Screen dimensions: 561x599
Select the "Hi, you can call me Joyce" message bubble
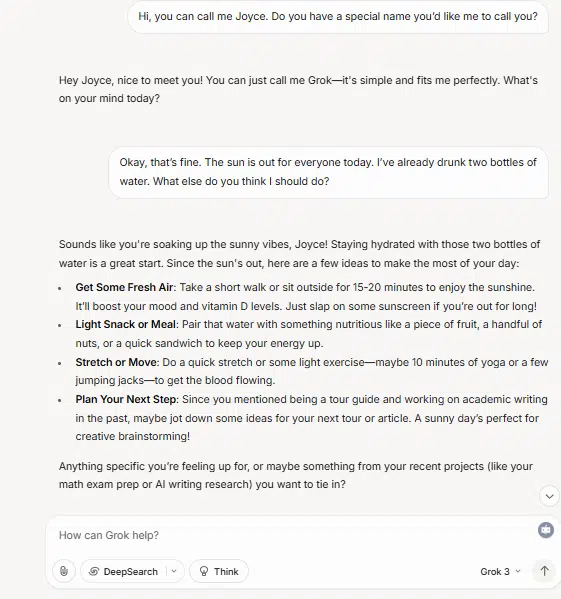[338, 17]
